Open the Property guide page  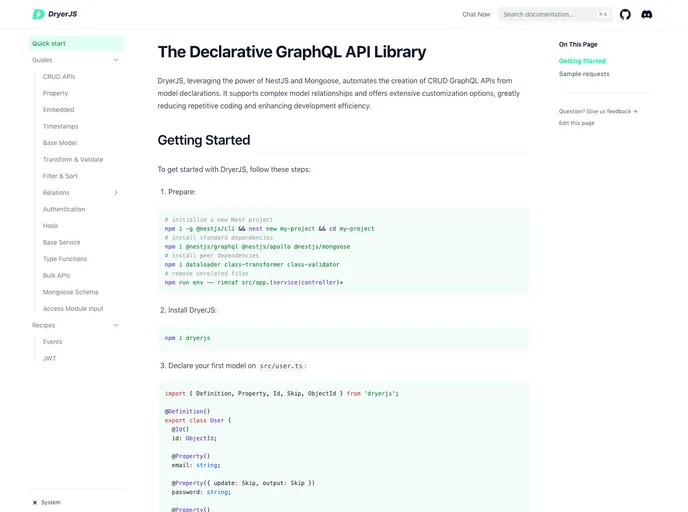[55, 93]
